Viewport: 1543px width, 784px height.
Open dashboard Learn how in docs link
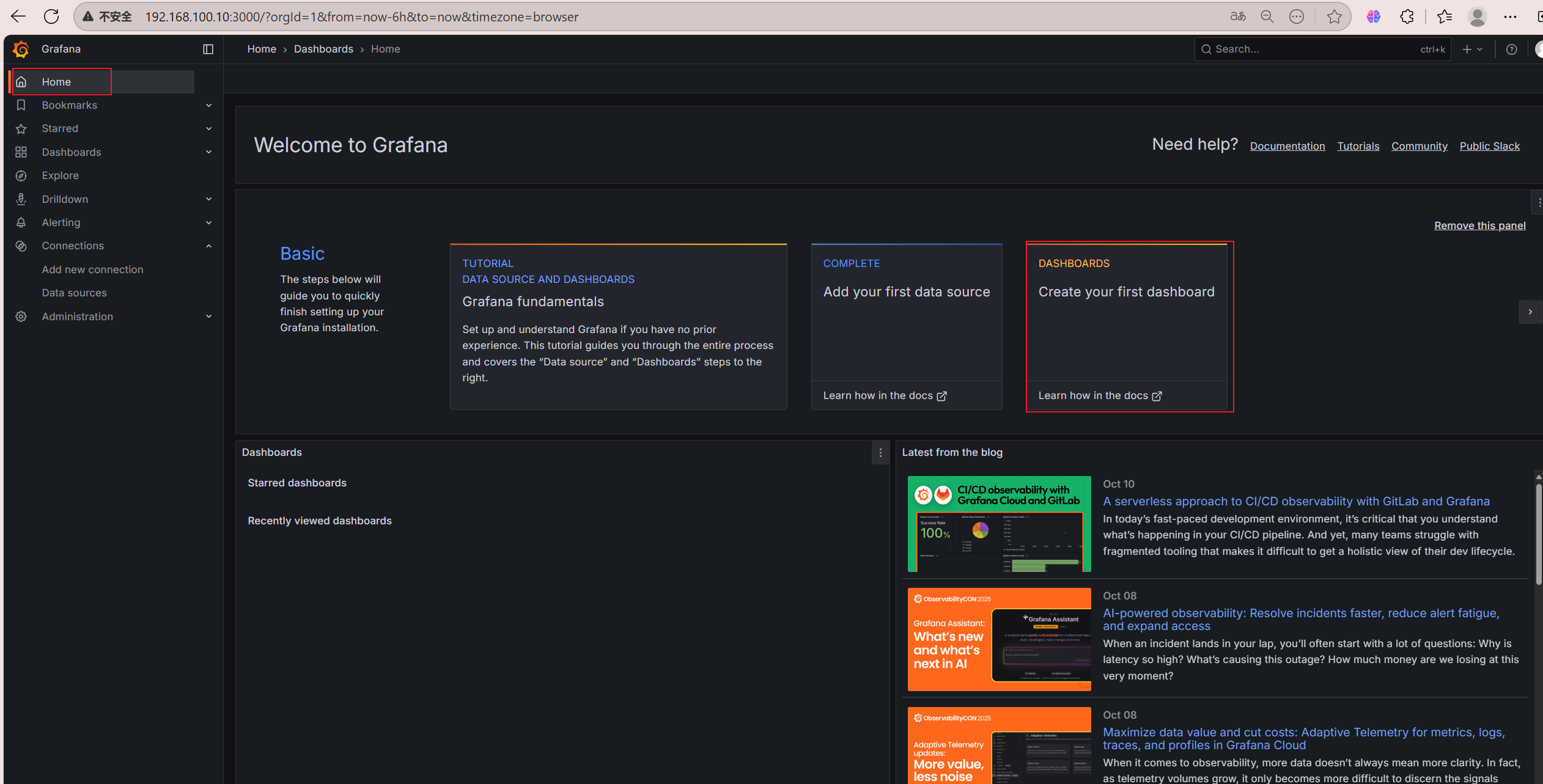[x=1100, y=395]
